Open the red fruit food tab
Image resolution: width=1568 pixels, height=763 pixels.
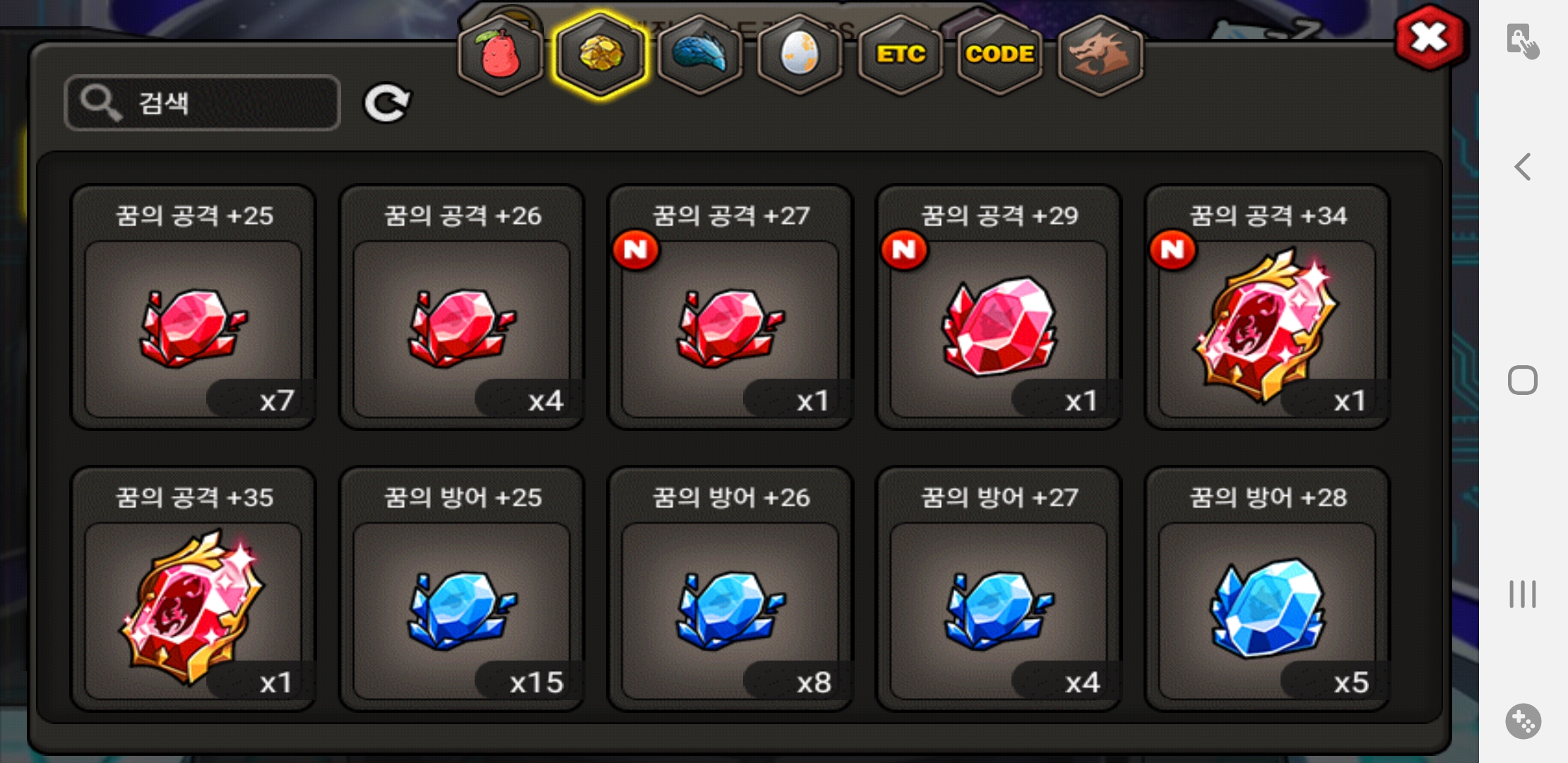[500, 55]
